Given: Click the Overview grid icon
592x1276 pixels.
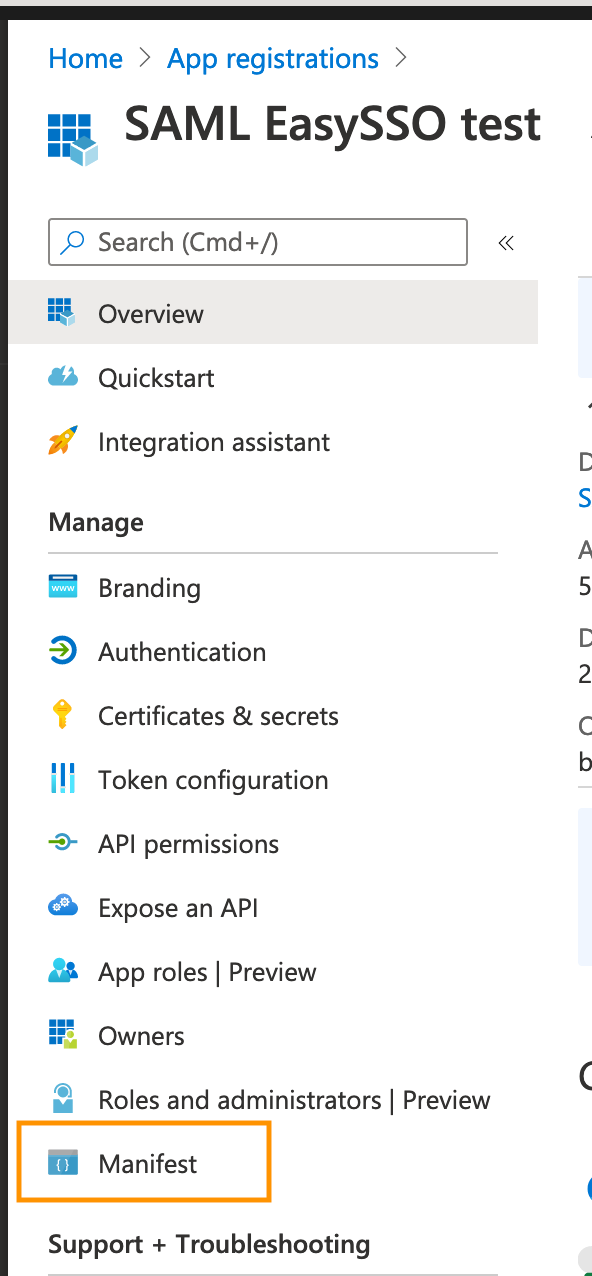Looking at the screenshot, I should (x=62, y=312).
